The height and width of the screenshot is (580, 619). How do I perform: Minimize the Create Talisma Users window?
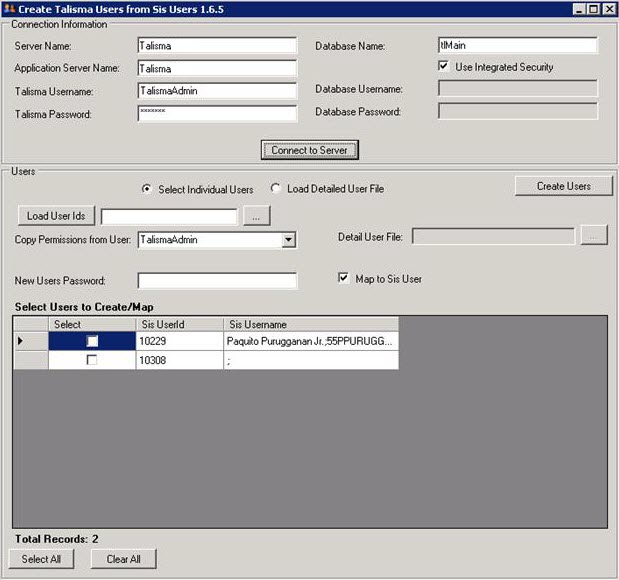[579, 9]
